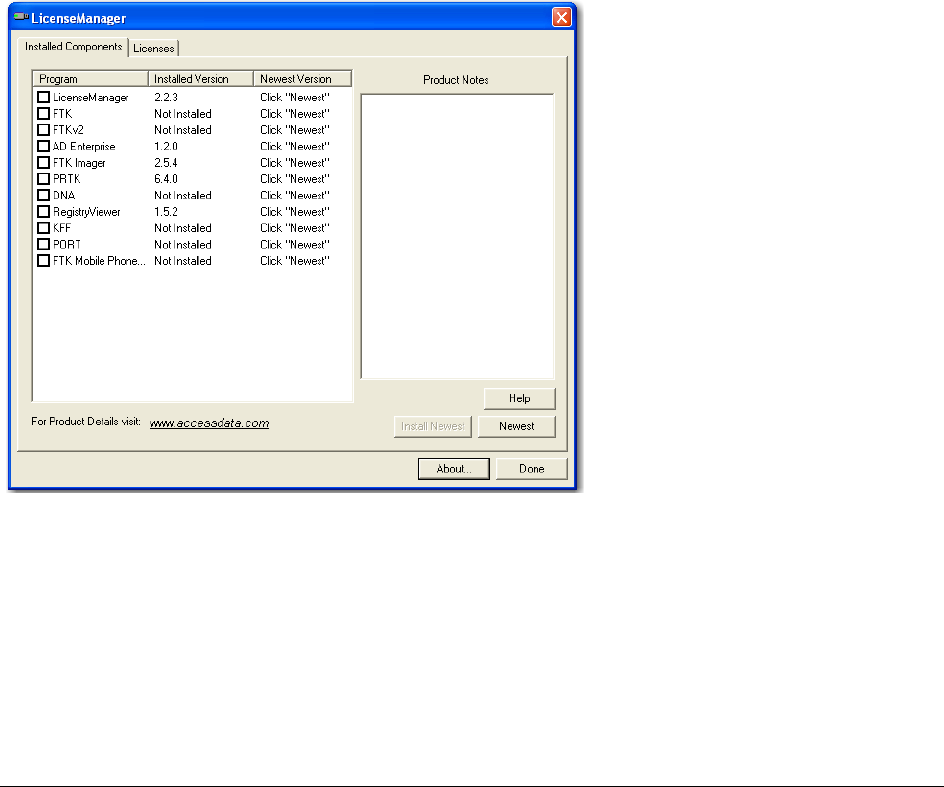Select the FTK Imager version 2.5.4 cell
The image size is (944, 787).
pos(166,163)
